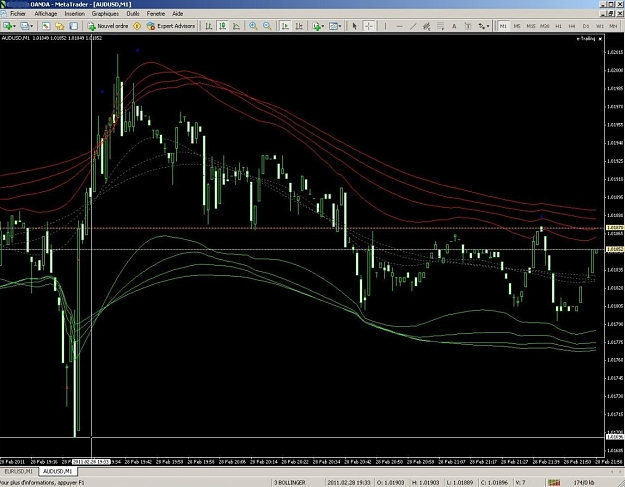Open the Outils menu
The width and height of the screenshot is (625, 487).
(133, 14)
